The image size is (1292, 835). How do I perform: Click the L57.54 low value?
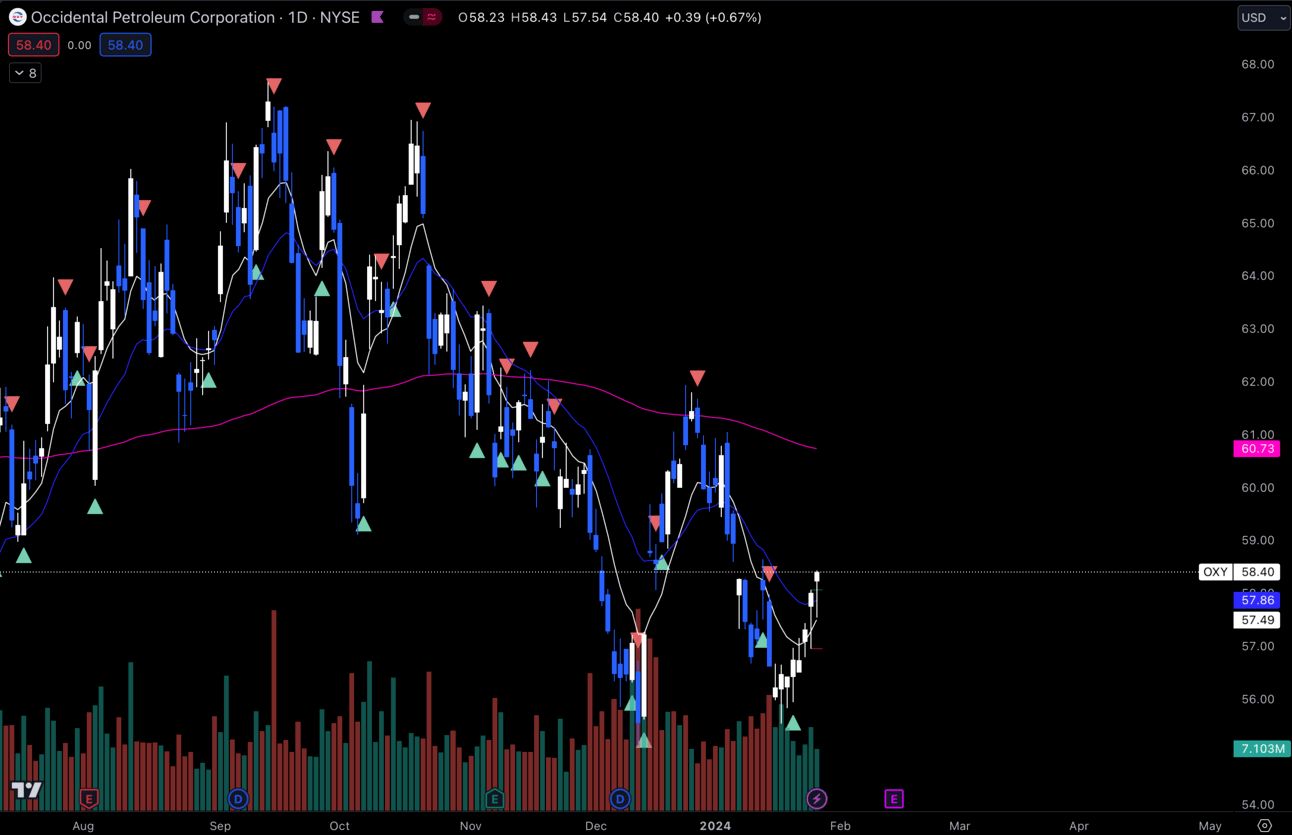coord(583,17)
